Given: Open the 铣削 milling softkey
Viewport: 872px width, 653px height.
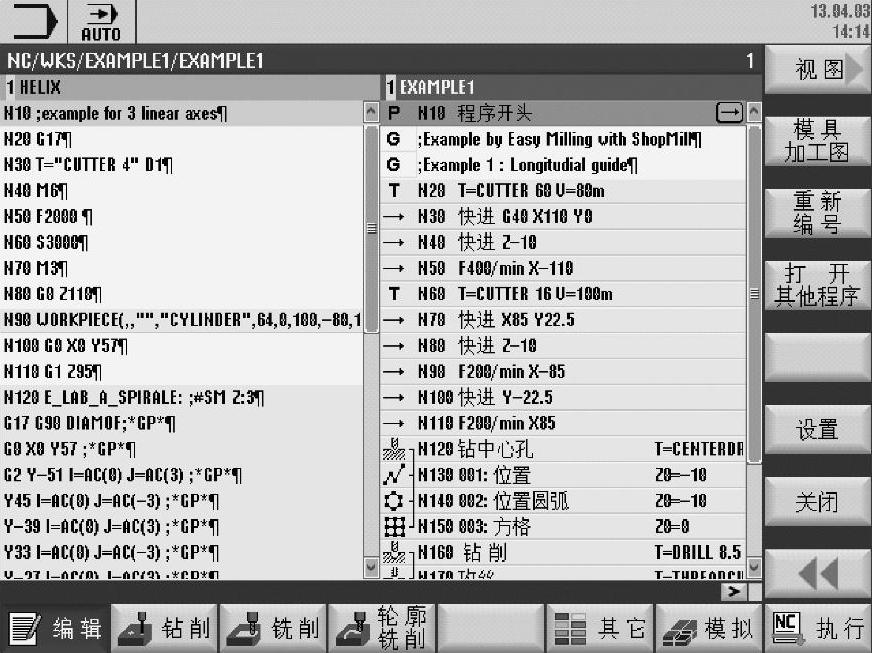Looking at the screenshot, I should tap(274, 628).
